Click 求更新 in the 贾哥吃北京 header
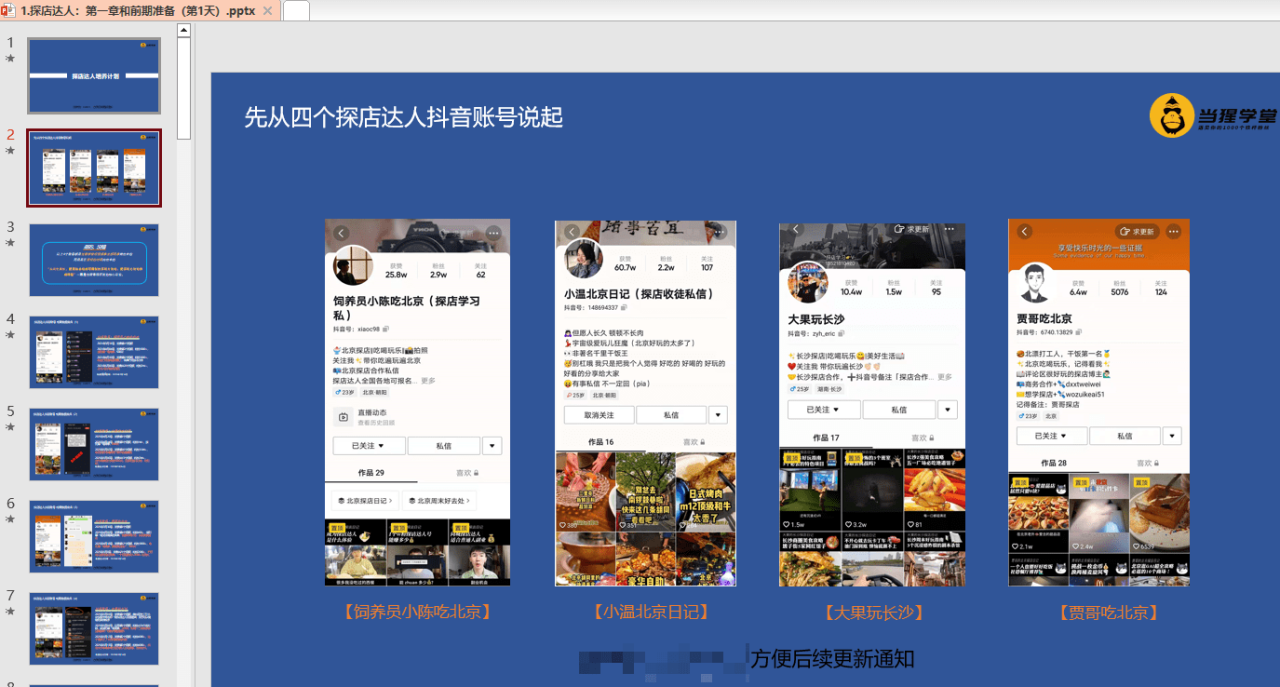The width and height of the screenshot is (1280, 687). pyautogui.click(x=1137, y=232)
